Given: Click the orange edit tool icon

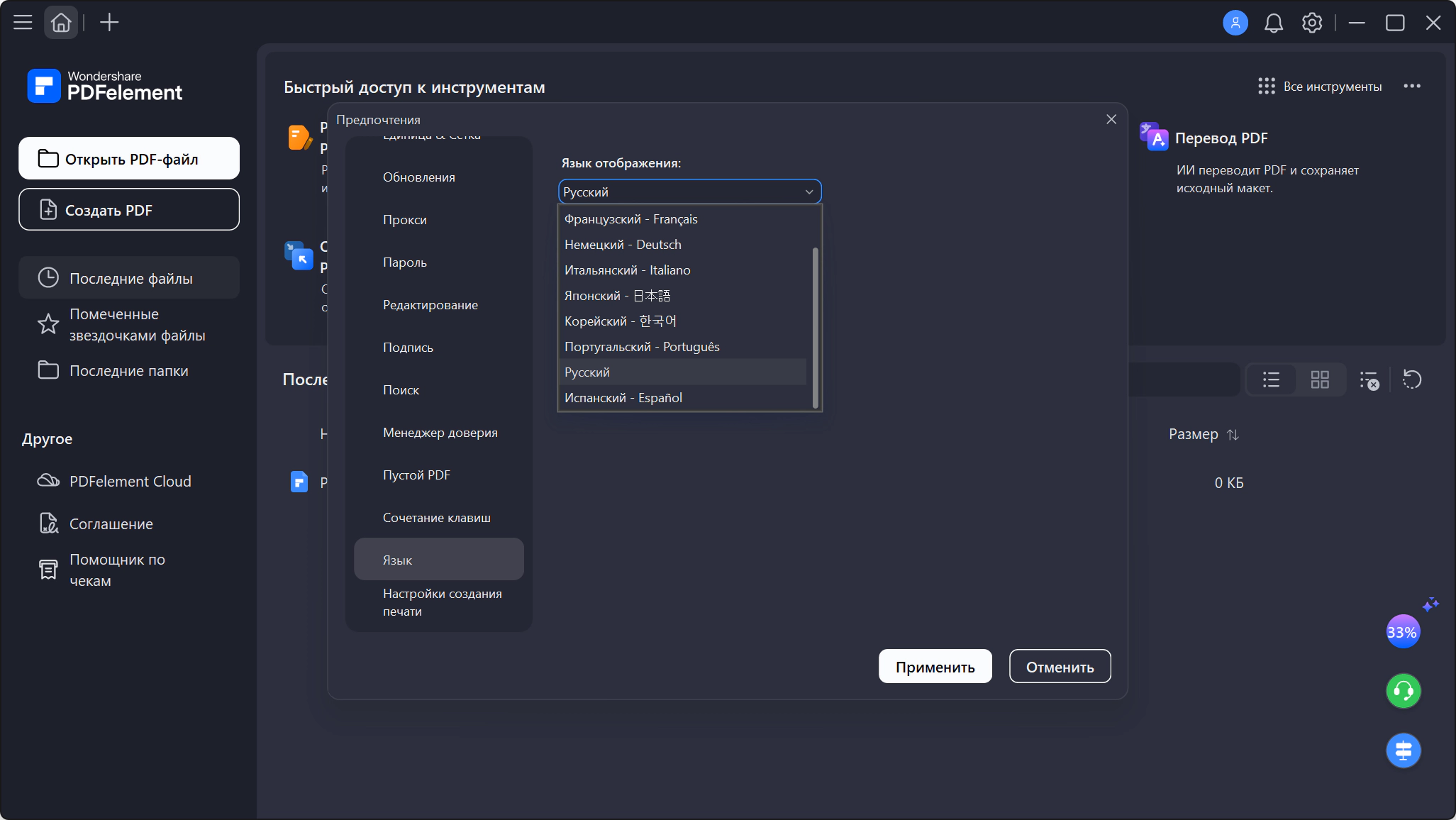Looking at the screenshot, I should tap(299, 136).
